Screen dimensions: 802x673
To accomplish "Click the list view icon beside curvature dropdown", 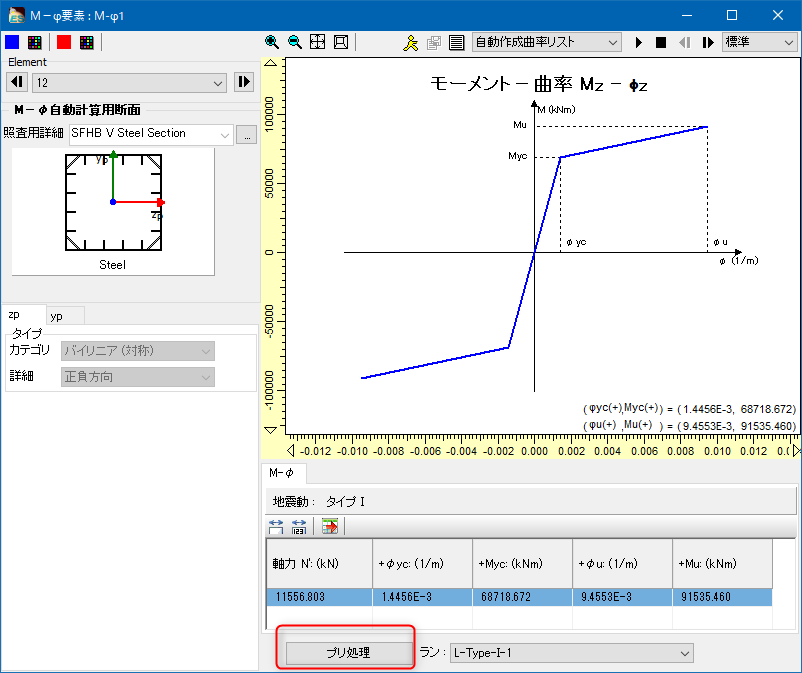I will pyautogui.click(x=456, y=42).
